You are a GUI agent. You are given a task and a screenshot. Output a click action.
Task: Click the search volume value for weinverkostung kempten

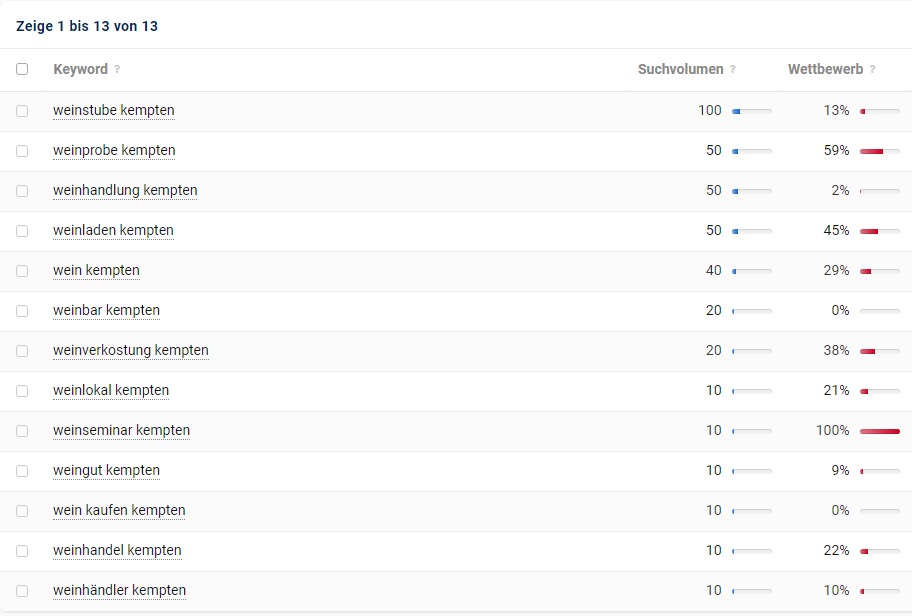713,351
